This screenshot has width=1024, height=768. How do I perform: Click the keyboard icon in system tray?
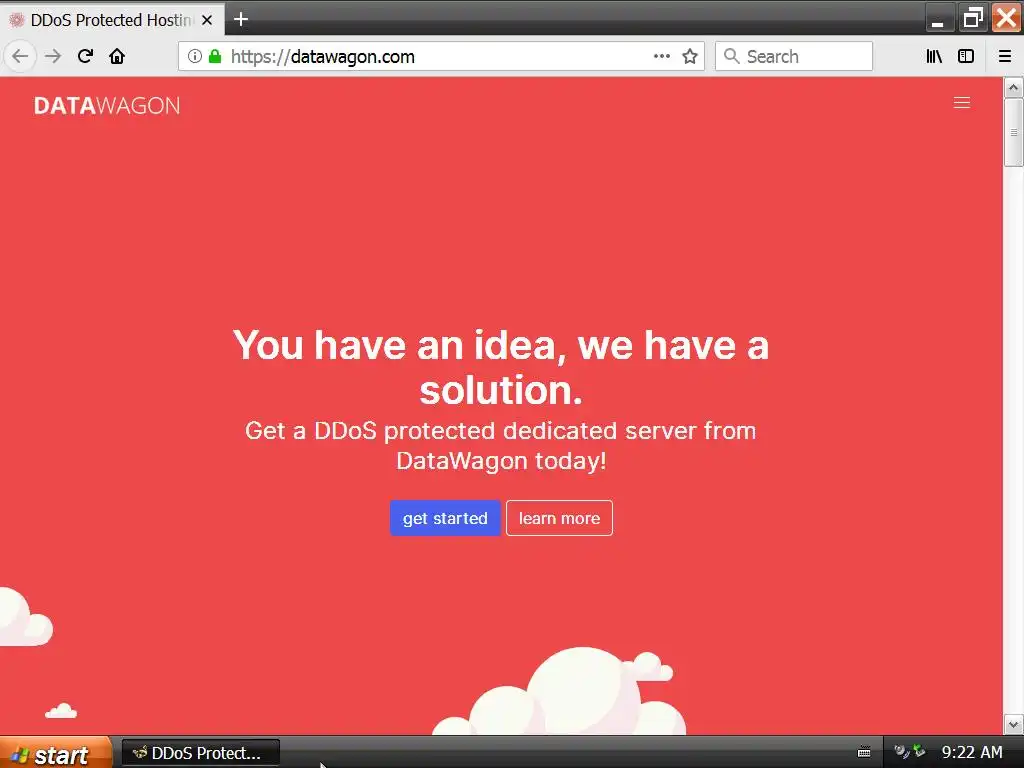point(864,752)
